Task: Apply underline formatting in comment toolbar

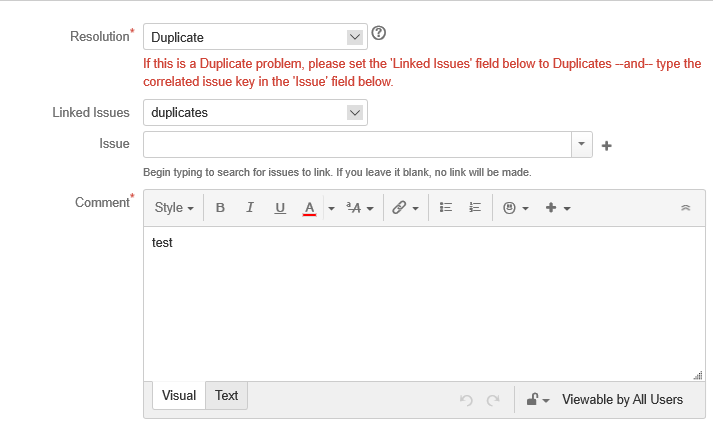Action: [x=280, y=208]
